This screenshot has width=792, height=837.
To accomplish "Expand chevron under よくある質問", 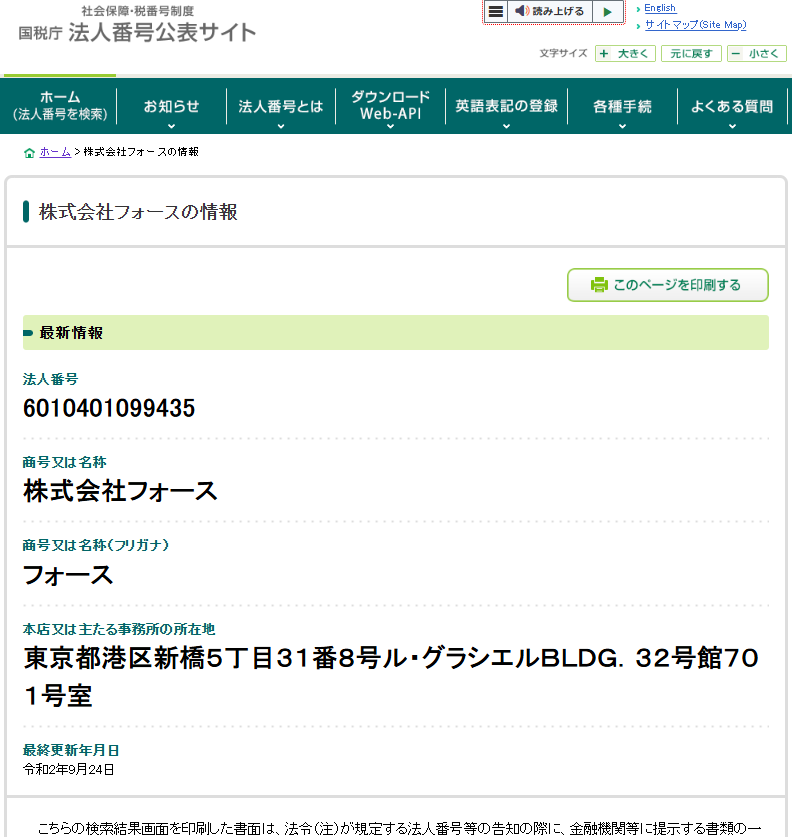I will [732, 127].
